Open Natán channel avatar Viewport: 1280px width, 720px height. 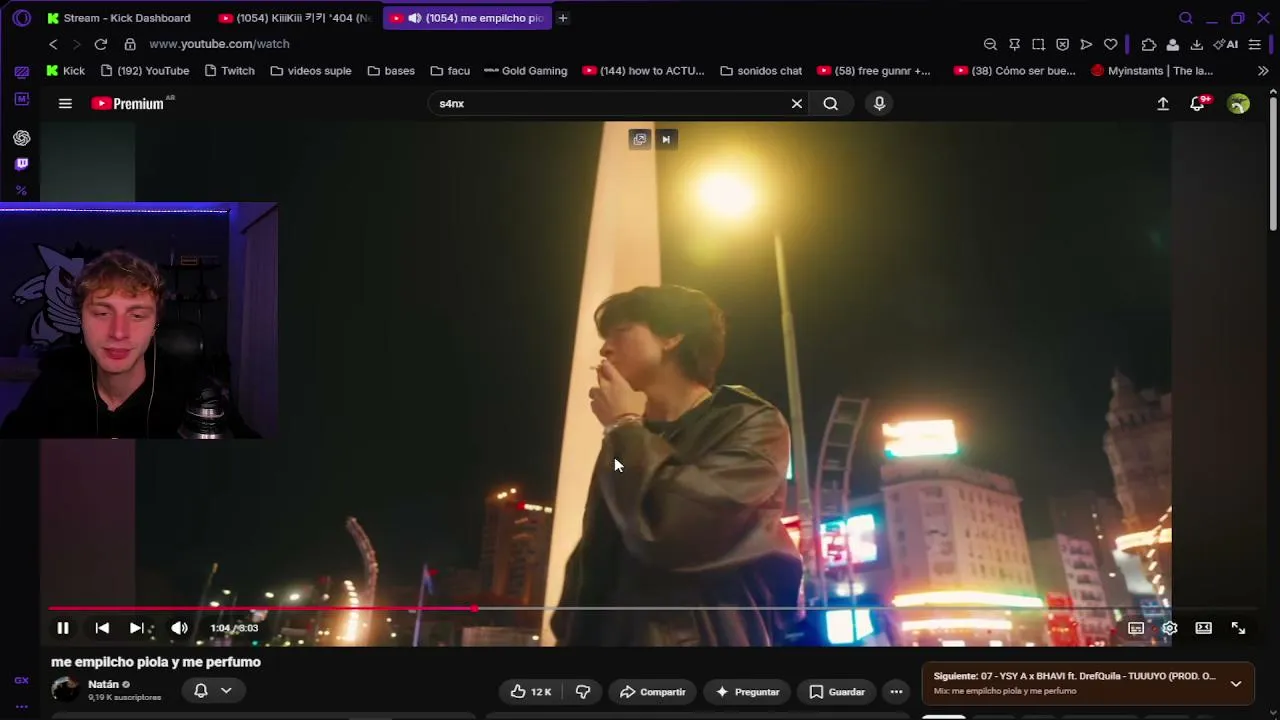pos(65,690)
